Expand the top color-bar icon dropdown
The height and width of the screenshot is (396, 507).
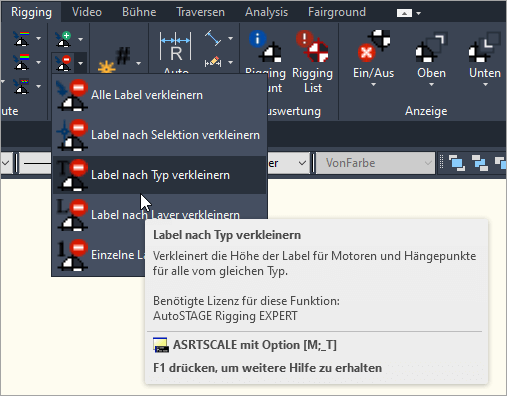pos(39,39)
